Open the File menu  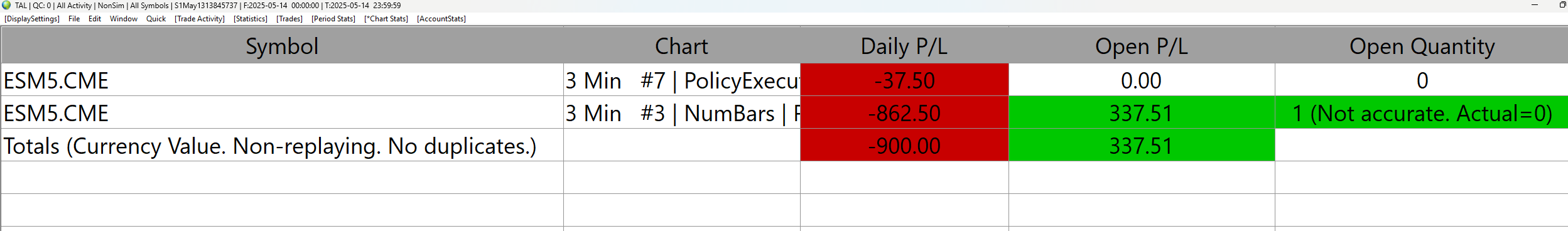click(74, 19)
